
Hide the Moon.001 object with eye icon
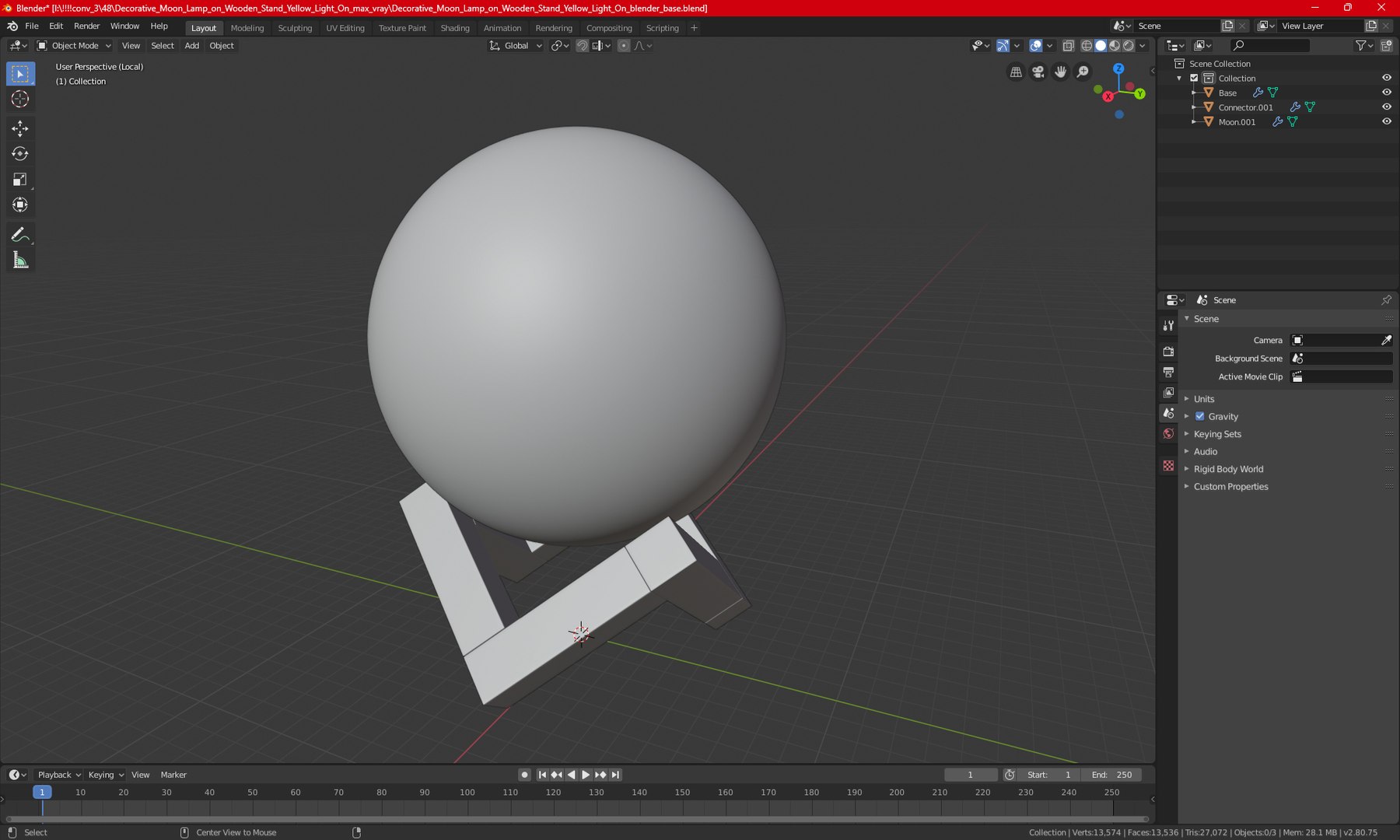(x=1386, y=122)
